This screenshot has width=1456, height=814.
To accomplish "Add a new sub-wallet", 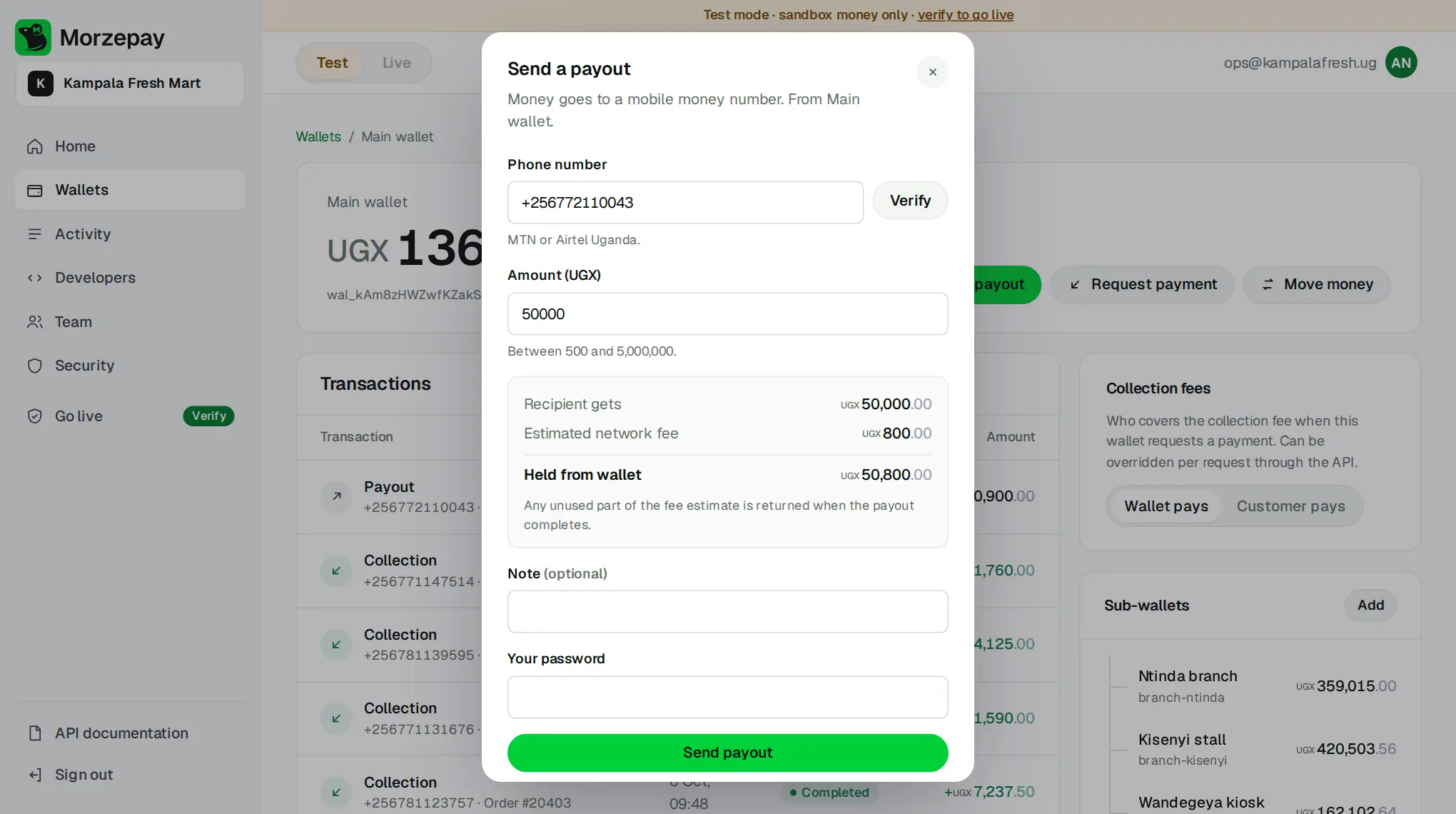I will click(1370, 605).
